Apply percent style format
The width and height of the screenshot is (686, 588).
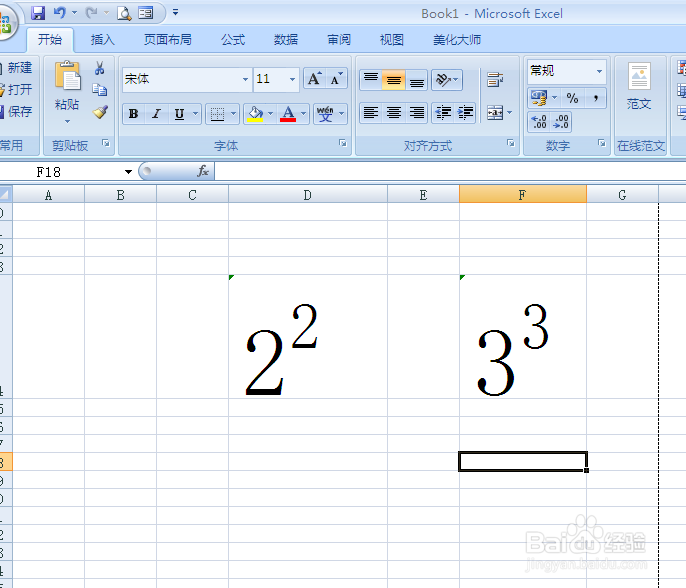click(x=572, y=98)
